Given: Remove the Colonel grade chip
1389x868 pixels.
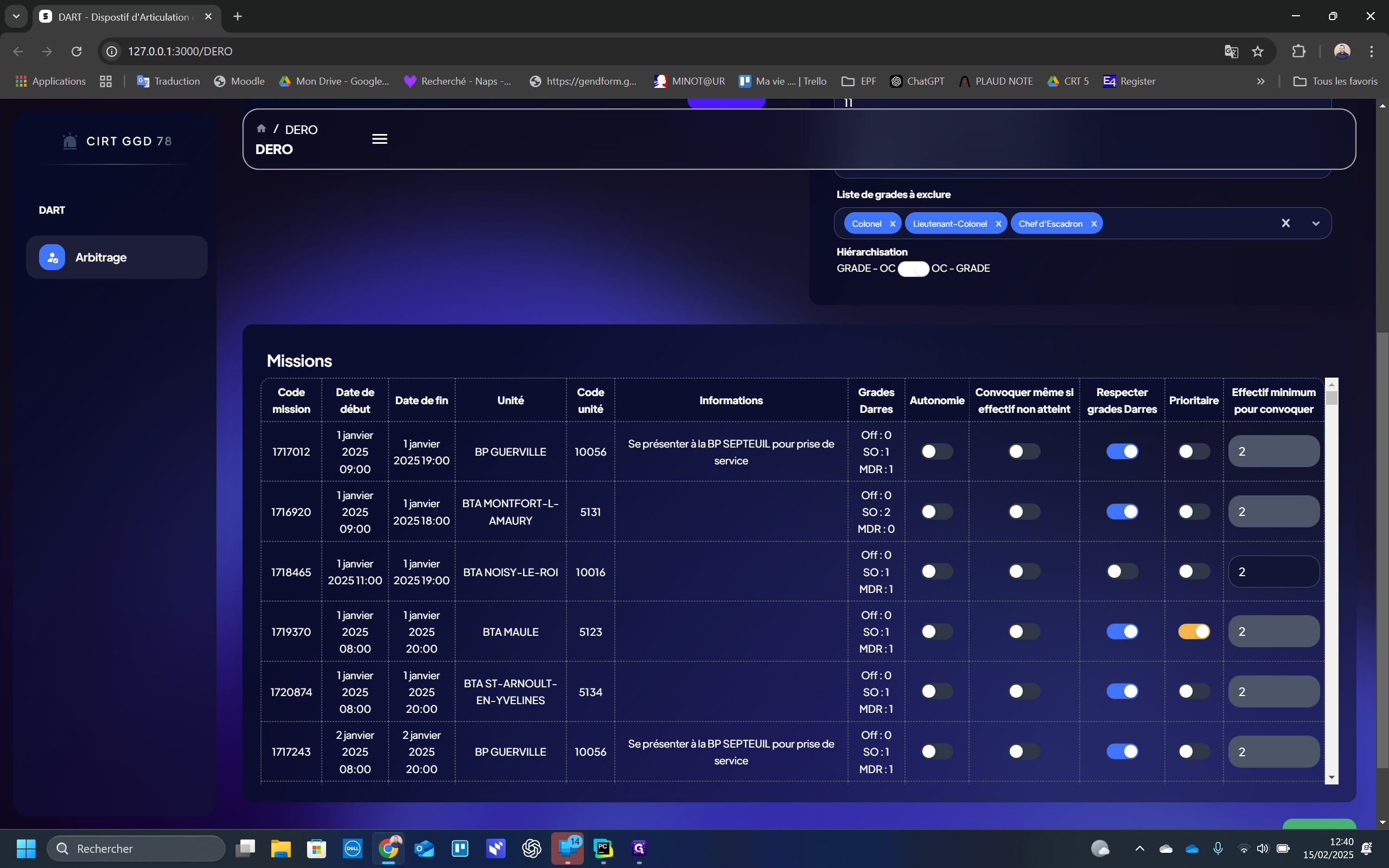Looking at the screenshot, I should [x=893, y=224].
